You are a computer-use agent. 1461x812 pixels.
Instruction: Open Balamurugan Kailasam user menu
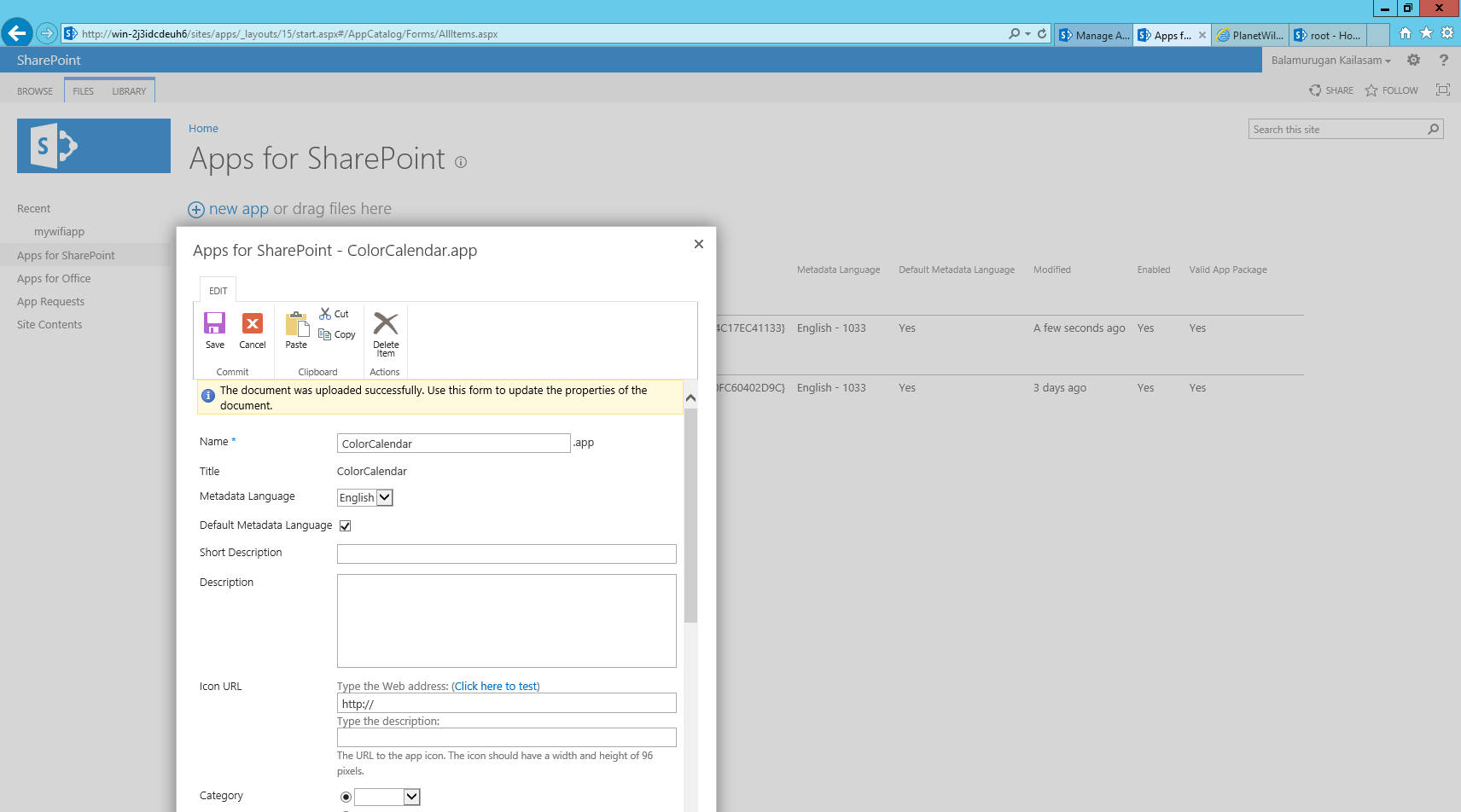pyautogui.click(x=1330, y=60)
